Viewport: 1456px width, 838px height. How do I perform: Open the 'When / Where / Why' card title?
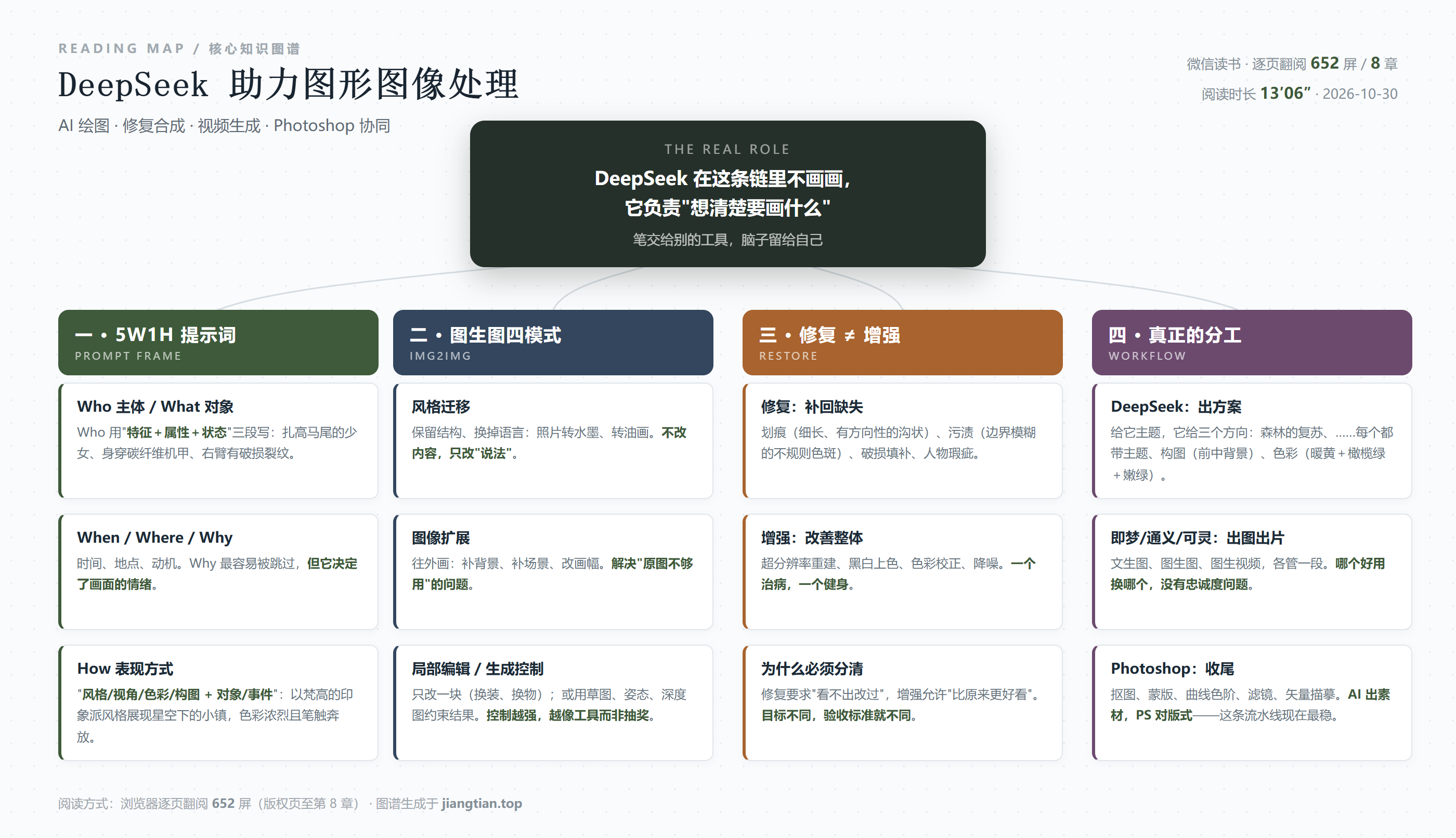(x=155, y=538)
